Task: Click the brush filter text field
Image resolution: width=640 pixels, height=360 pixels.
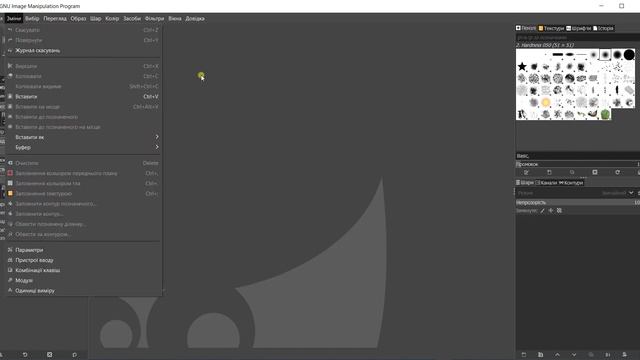Action: point(578,37)
